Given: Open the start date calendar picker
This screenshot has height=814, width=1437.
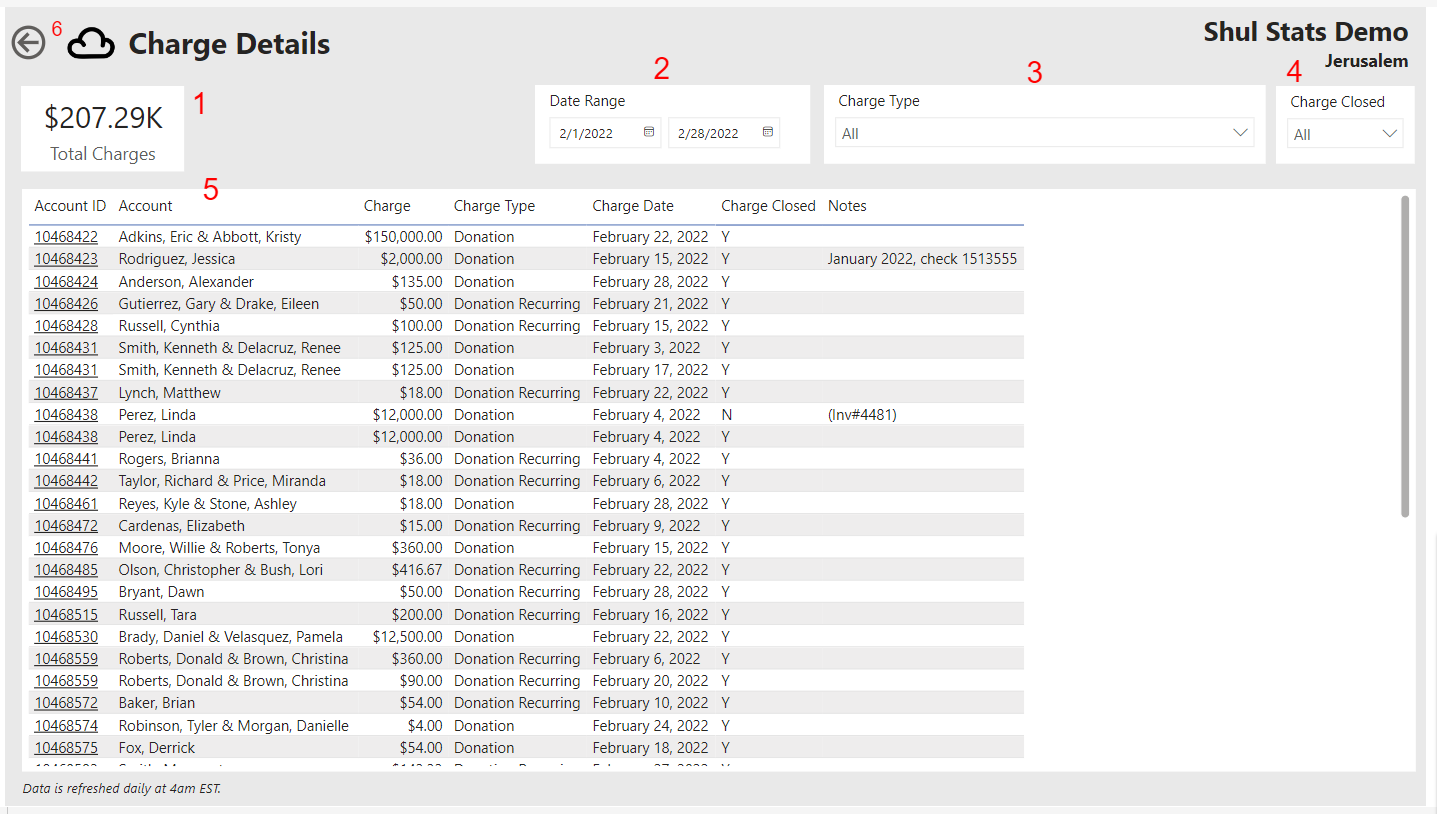Looking at the screenshot, I should click(x=649, y=131).
